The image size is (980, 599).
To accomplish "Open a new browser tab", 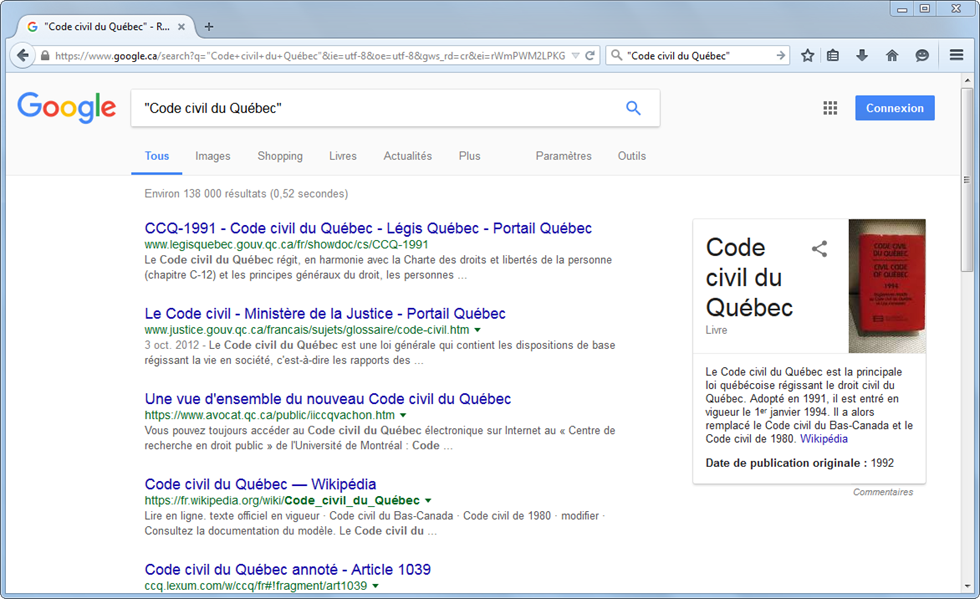I will (x=208, y=27).
